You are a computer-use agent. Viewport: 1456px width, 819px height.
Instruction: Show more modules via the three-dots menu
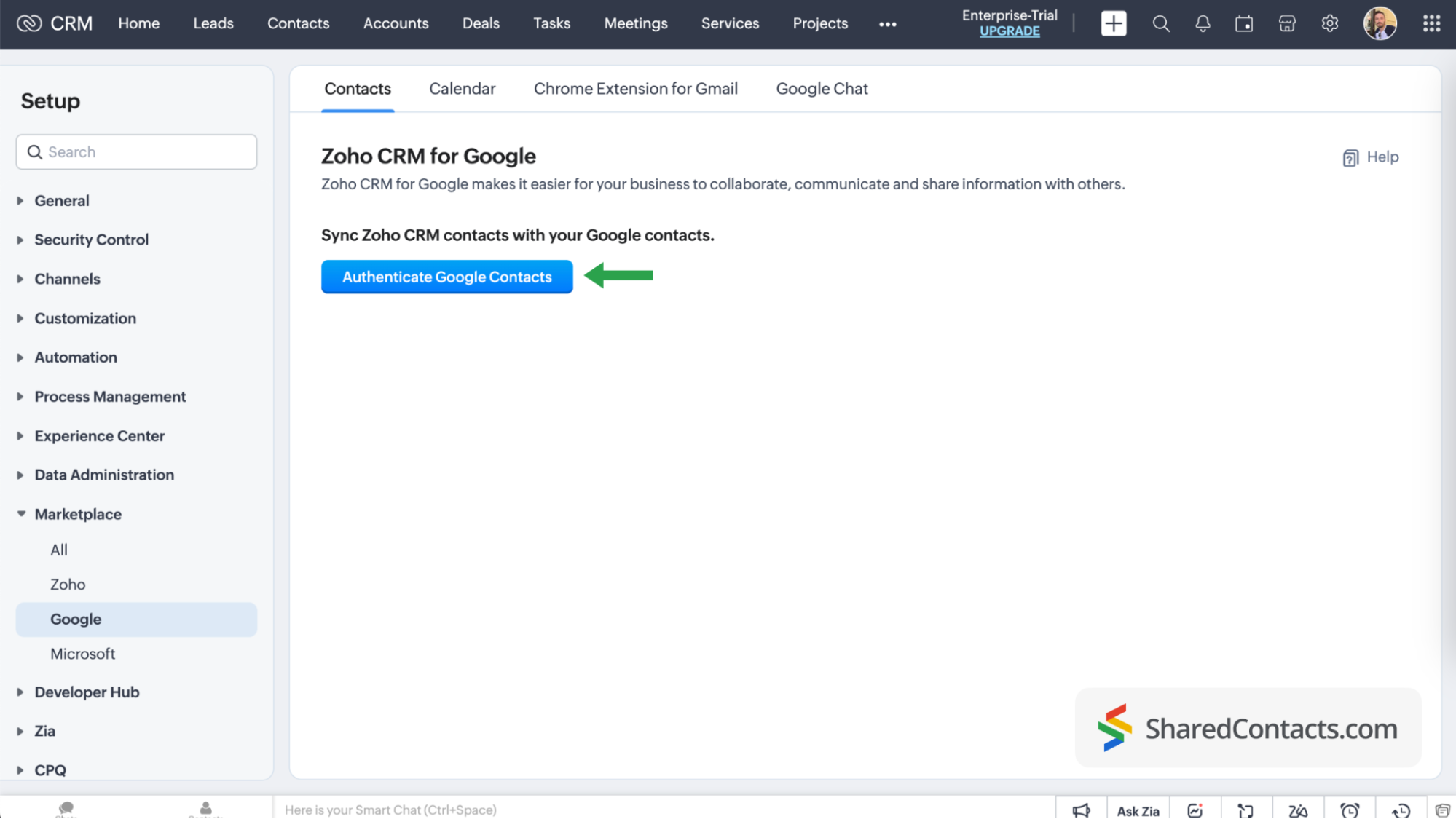coord(887,24)
